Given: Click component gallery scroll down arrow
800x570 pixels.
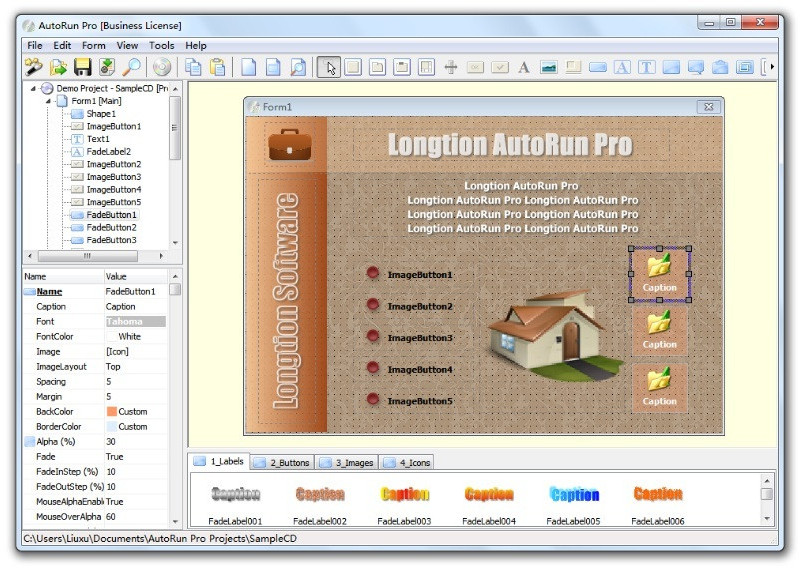Looking at the screenshot, I should (x=766, y=518).
